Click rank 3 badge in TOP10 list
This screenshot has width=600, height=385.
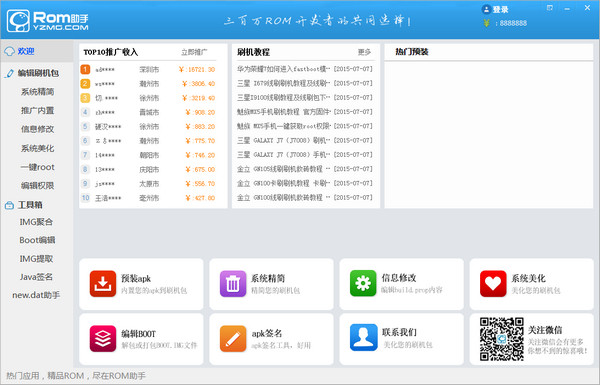[x=85, y=98]
